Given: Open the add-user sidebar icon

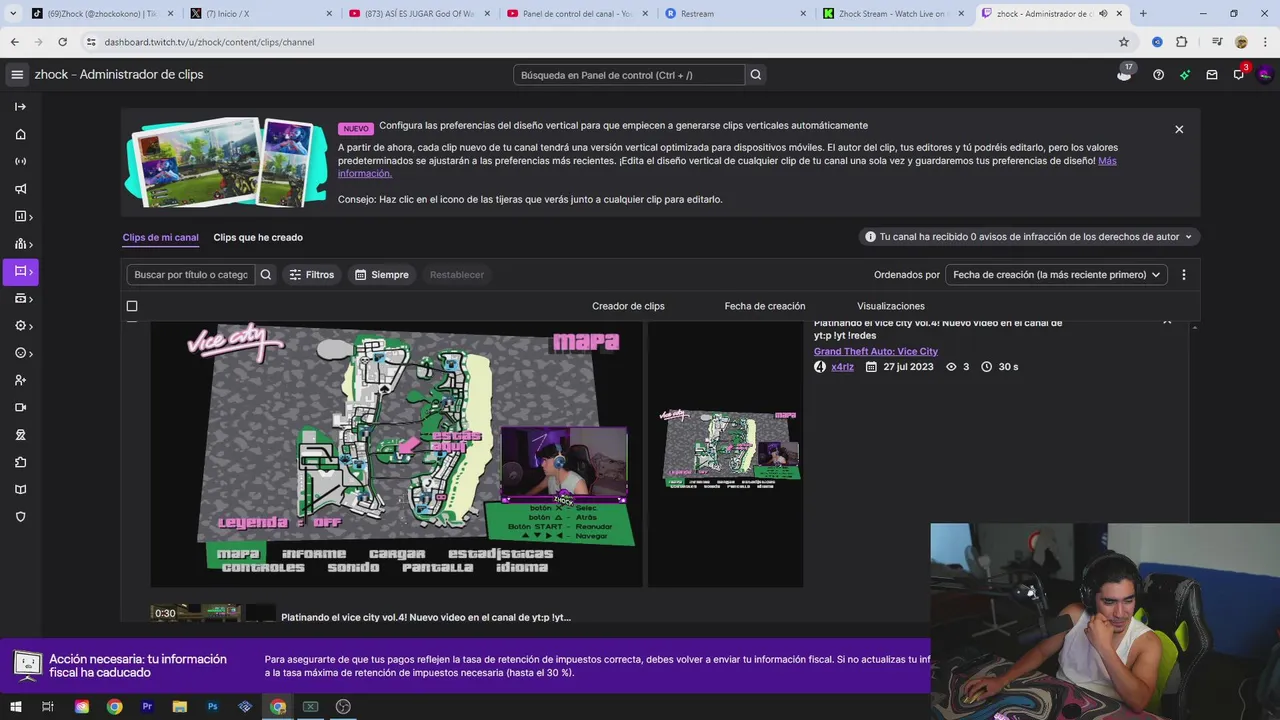Looking at the screenshot, I should tap(20, 380).
